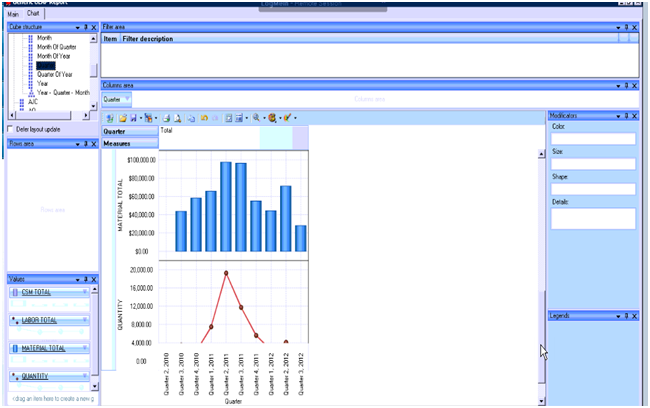
Task: Select Month Of Year tree item
Action: pos(53,56)
